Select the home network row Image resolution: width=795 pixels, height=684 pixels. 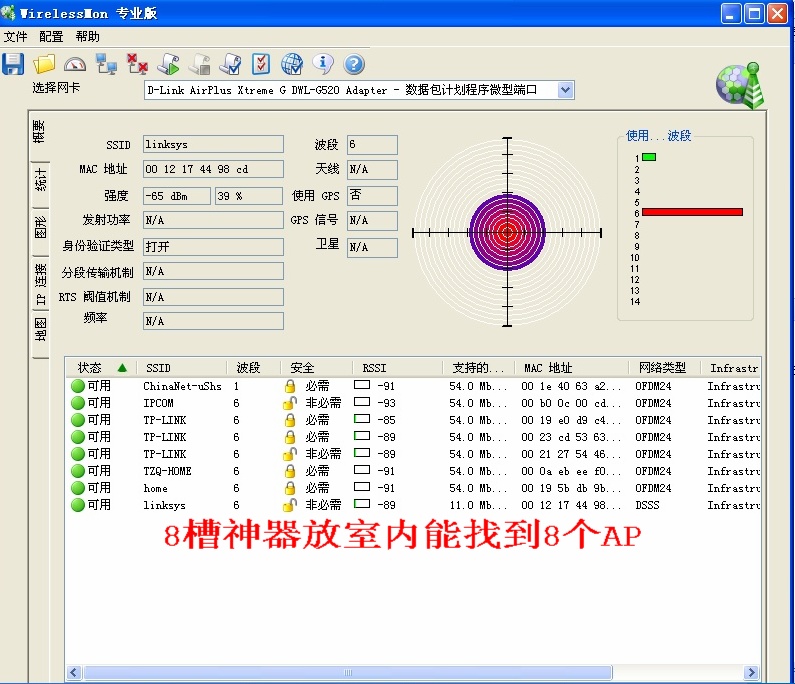pos(413,488)
